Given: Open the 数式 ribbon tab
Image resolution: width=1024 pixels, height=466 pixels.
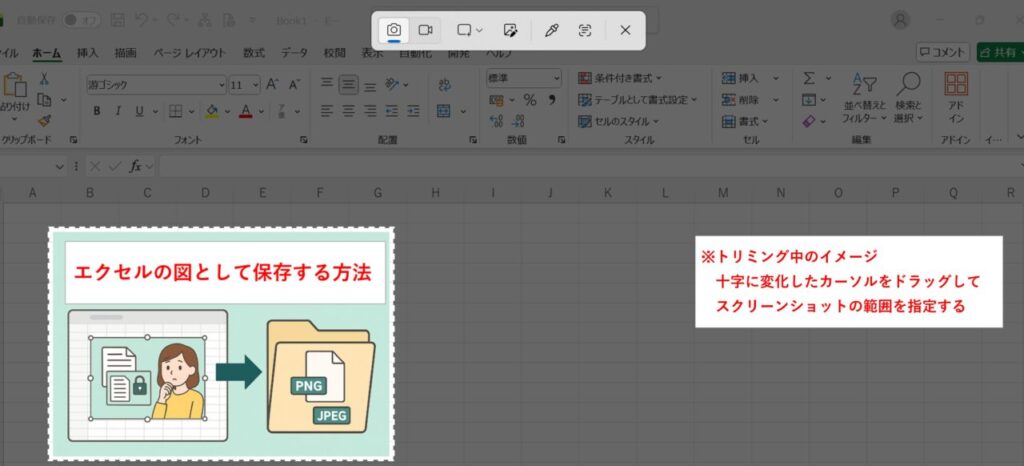Looking at the screenshot, I should point(253,53).
